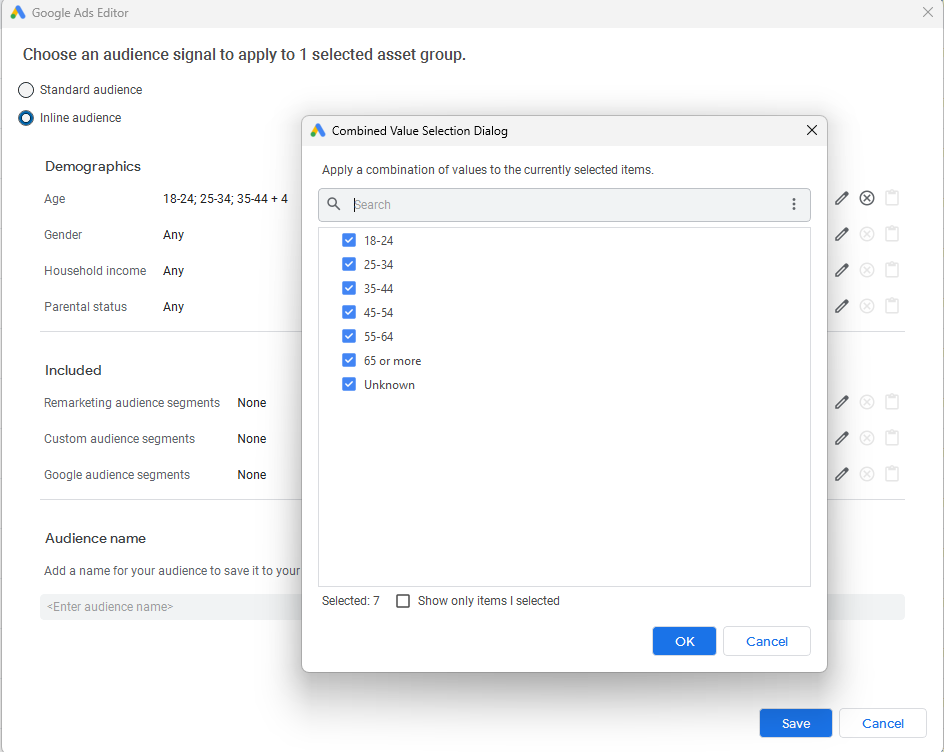The width and height of the screenshot is (944, 752).
Task: Enable Show only items I selected
Action: tap(403, 601)
